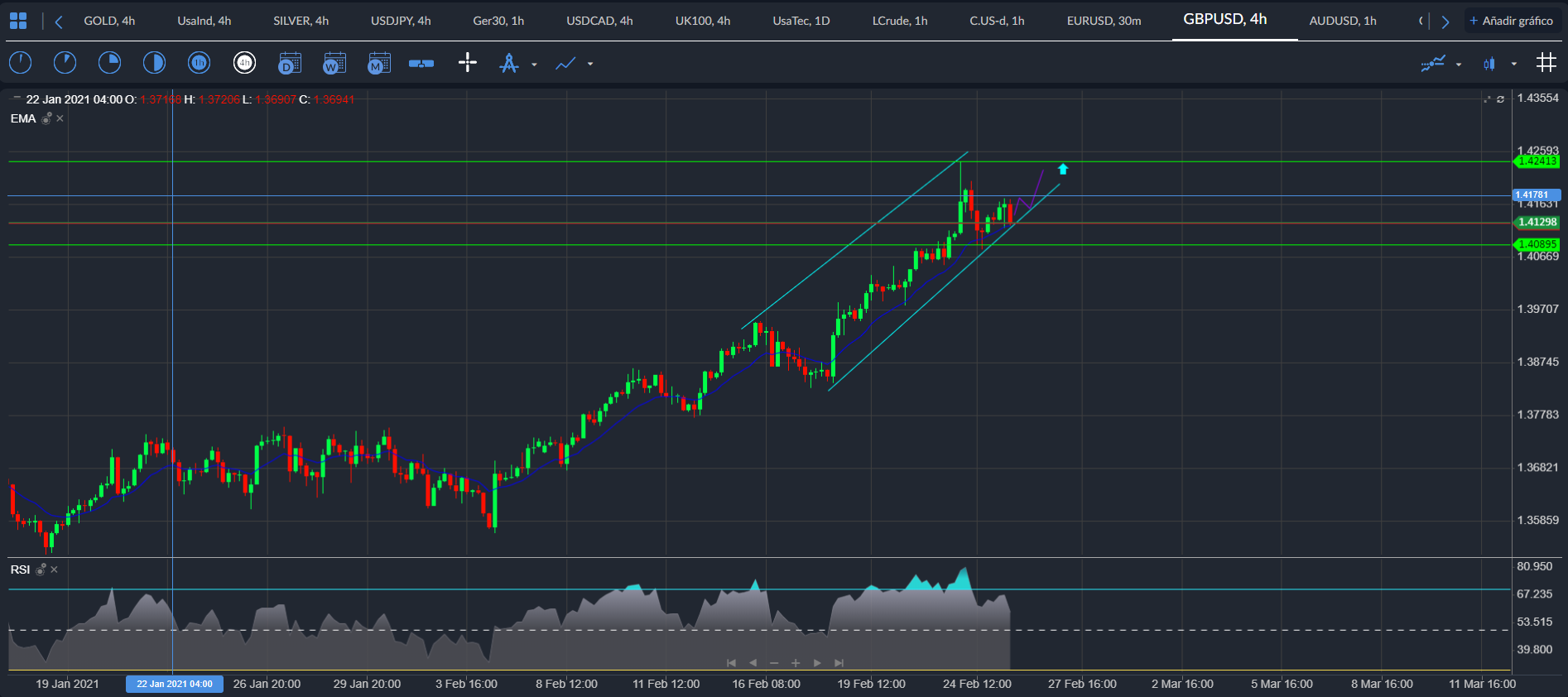This screenshot has width=1568, height=697.
Task: Click the 1.41781 blue price level label
Action: click(1537, 195)
